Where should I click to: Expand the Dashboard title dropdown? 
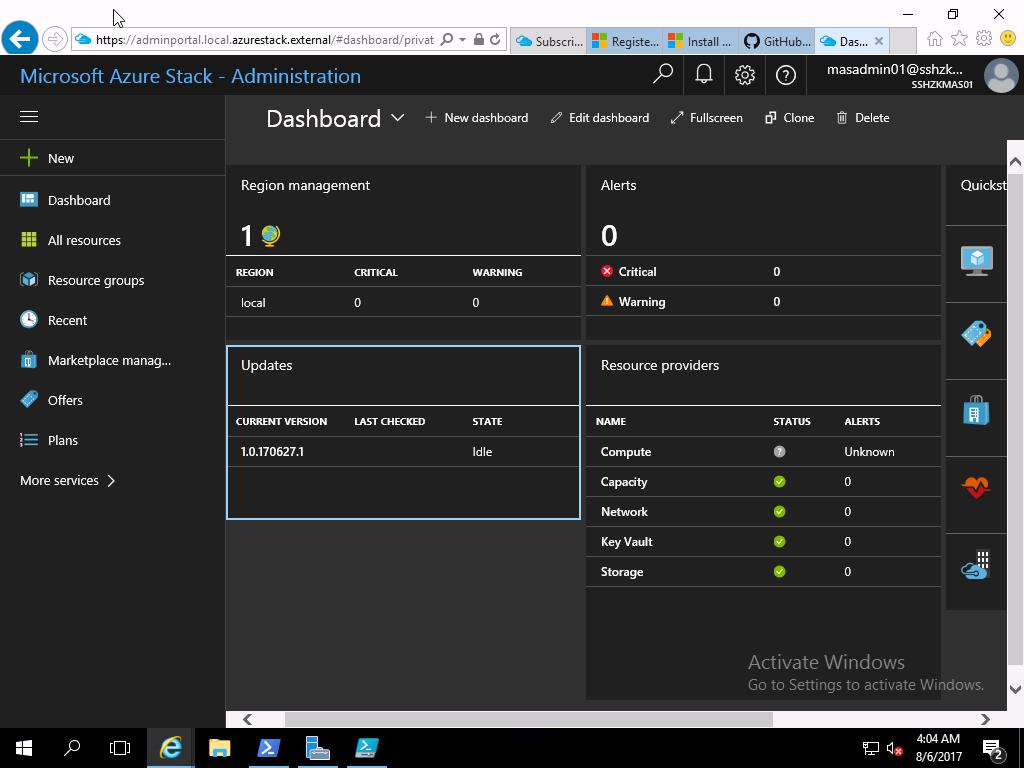pyautogui.click(x=398, y=118)
